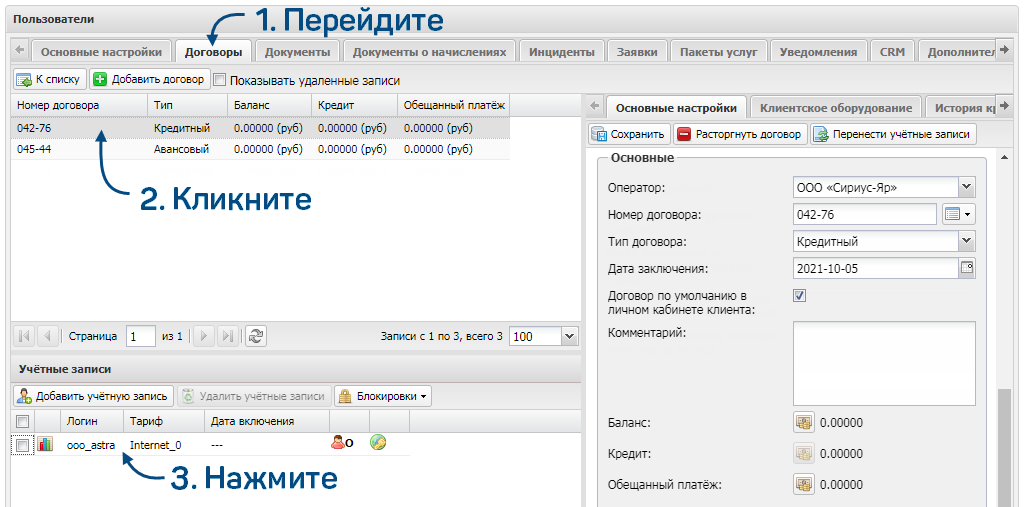Open Тип договора dropdown
The image size is (1024, 507).
click(x=967, y=241)
